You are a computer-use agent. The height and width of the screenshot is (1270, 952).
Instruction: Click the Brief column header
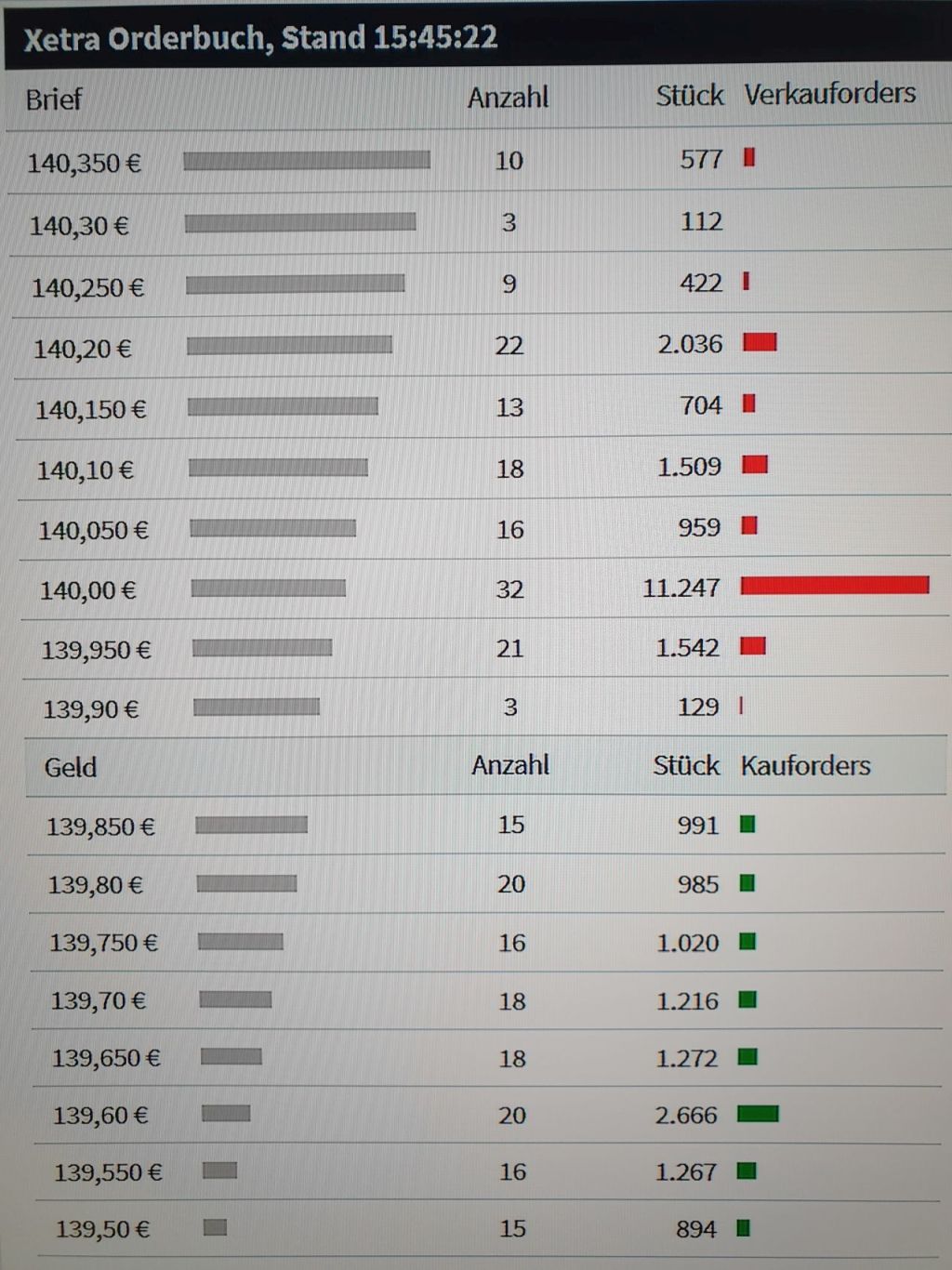(54, 99)
